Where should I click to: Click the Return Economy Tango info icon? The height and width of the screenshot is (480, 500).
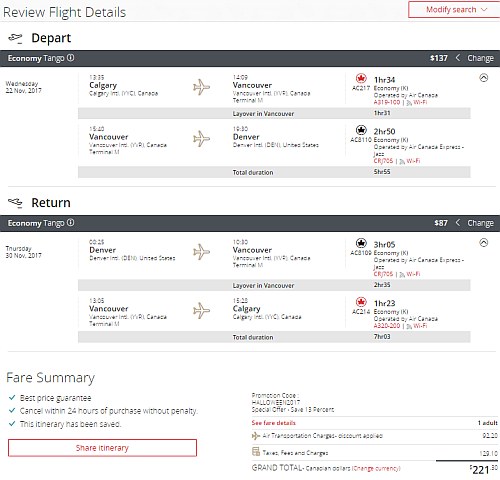(70, 223)
